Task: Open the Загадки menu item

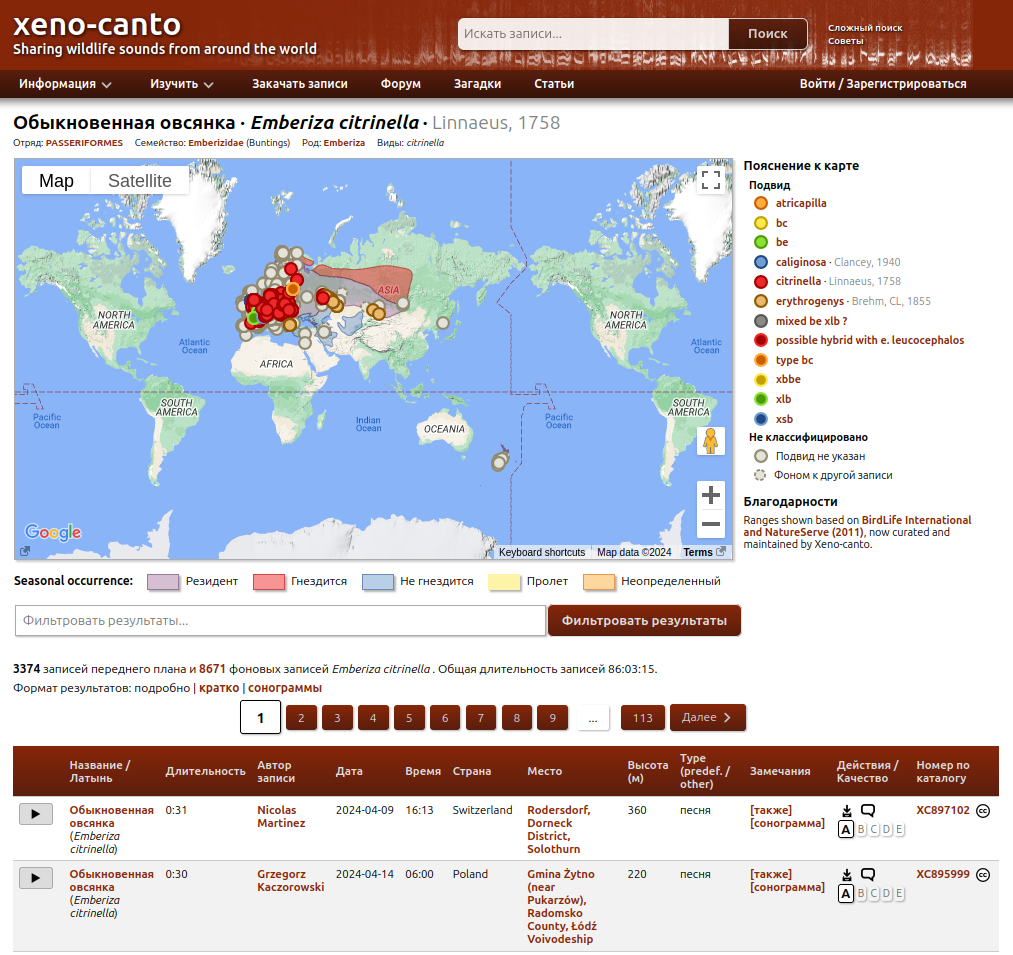Action: [x=477, y=84]
